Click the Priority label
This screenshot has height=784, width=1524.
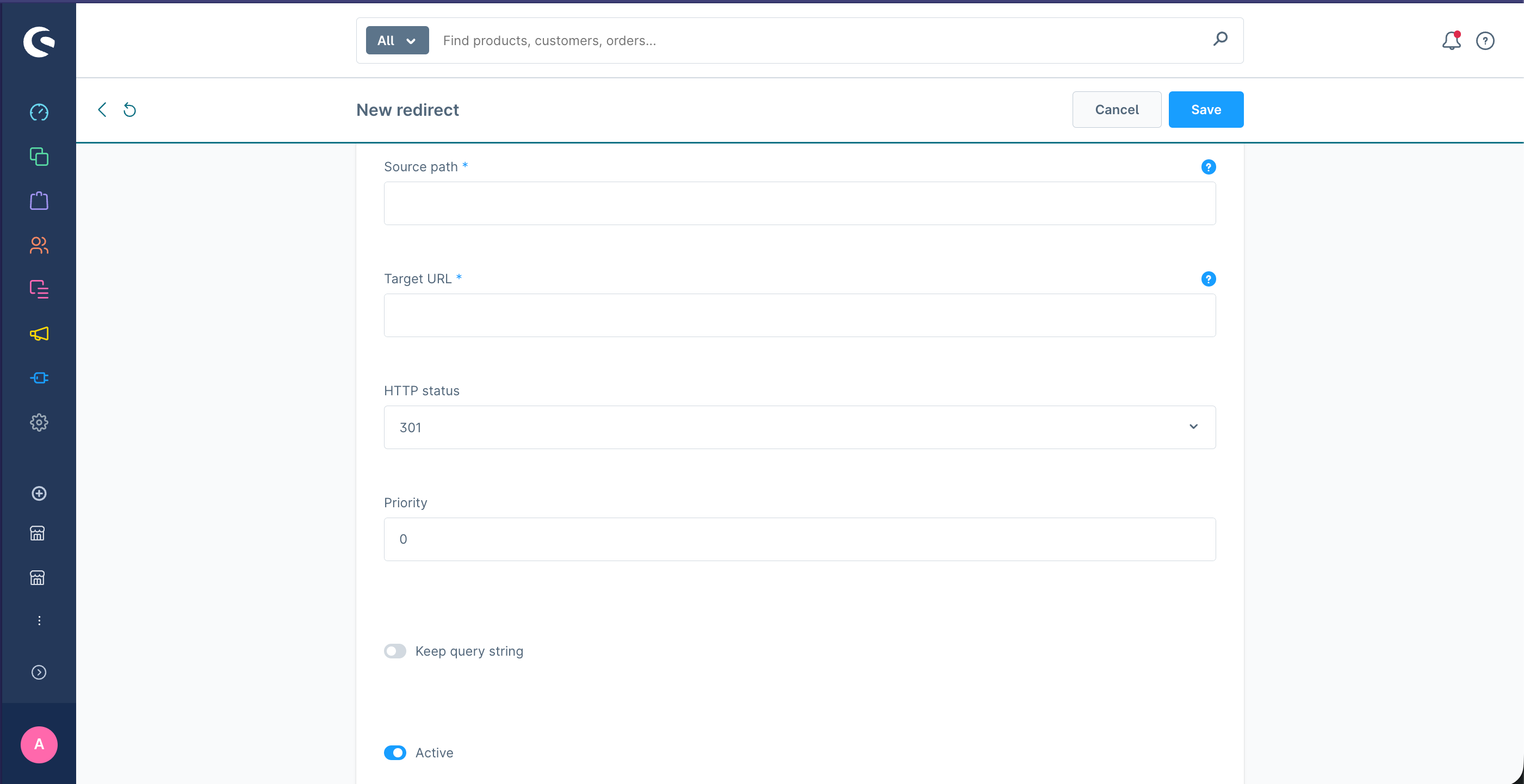pos(405,502)
